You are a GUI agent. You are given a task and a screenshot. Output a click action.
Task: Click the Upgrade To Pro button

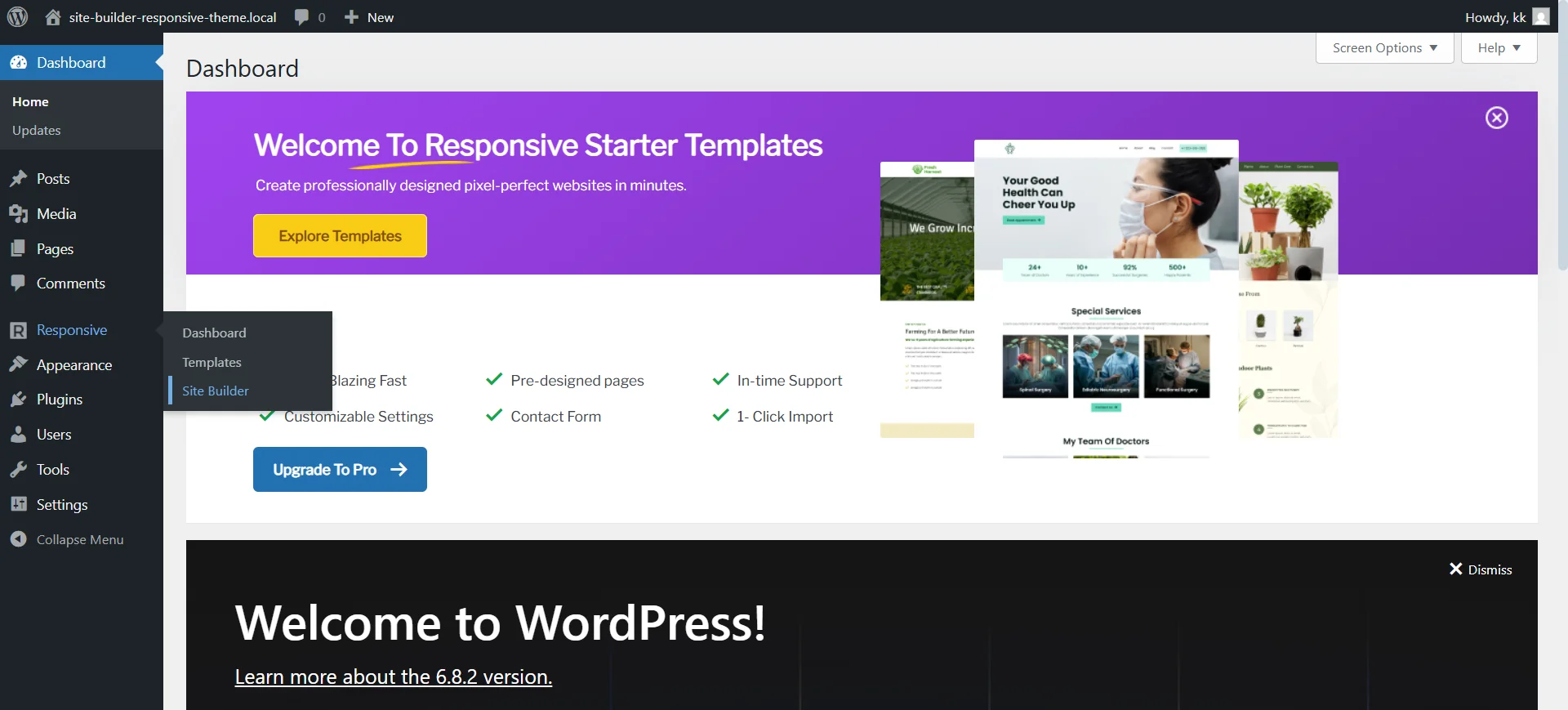pos(340,469)
